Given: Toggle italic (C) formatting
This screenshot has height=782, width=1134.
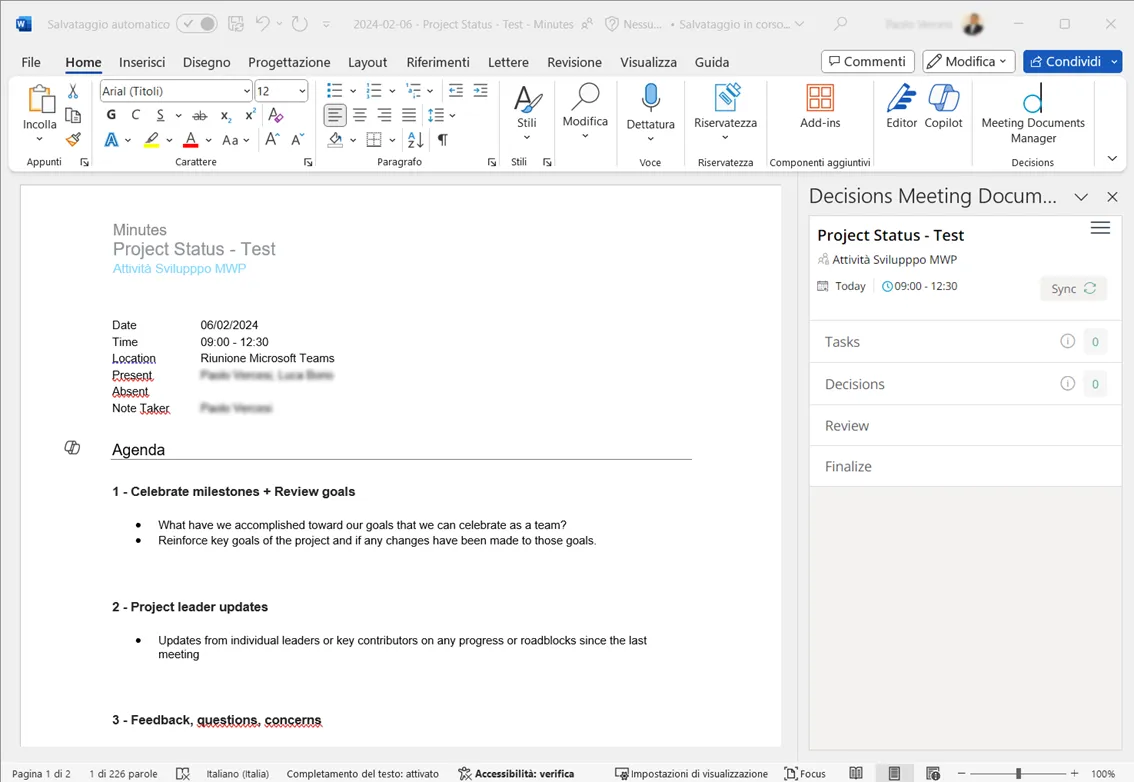Looking at the screenshot, I should [x=135, y=115].
